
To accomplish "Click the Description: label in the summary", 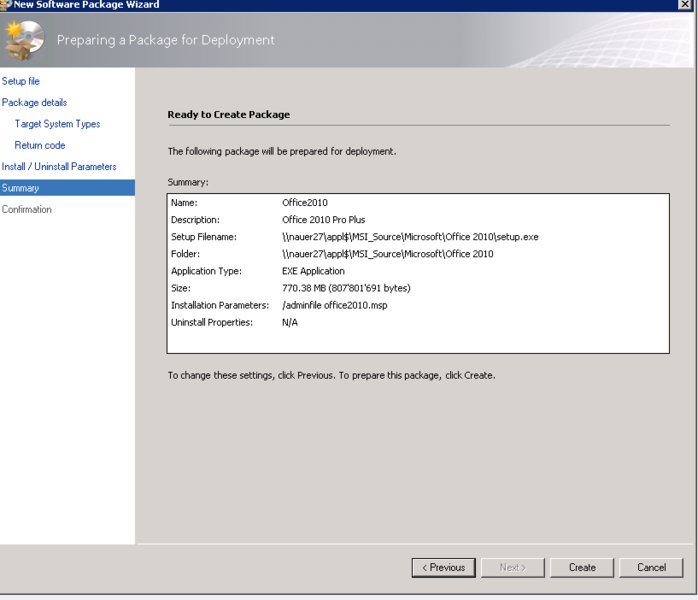I will point(195,220).
